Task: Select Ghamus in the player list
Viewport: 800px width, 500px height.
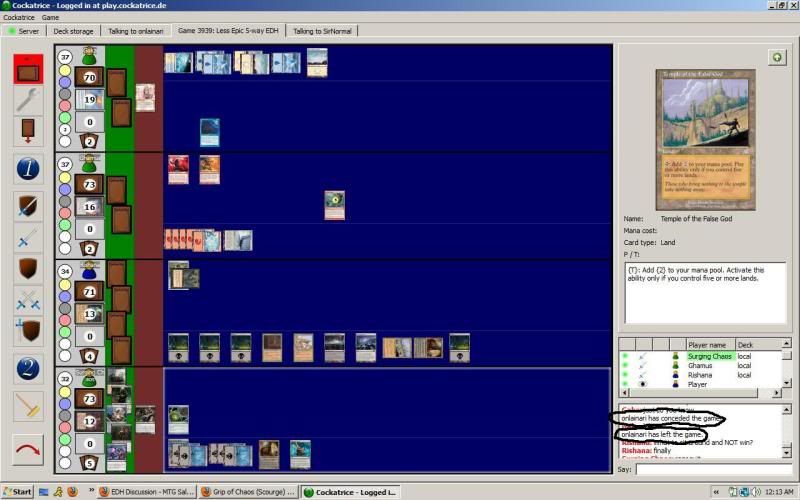Action: [700, 365]
